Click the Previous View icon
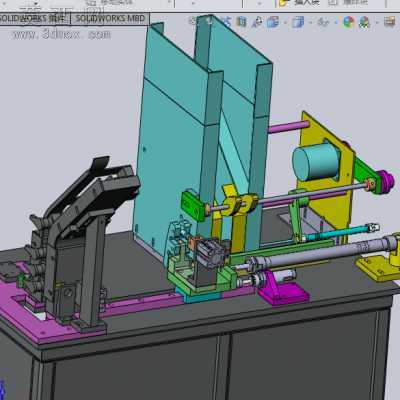400x400 pixels. point(226,22)
